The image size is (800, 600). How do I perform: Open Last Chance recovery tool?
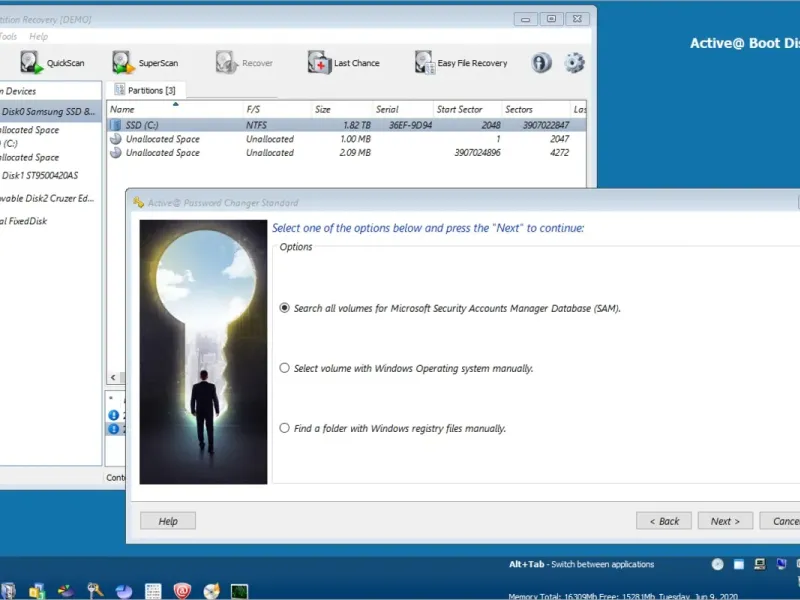344,63
